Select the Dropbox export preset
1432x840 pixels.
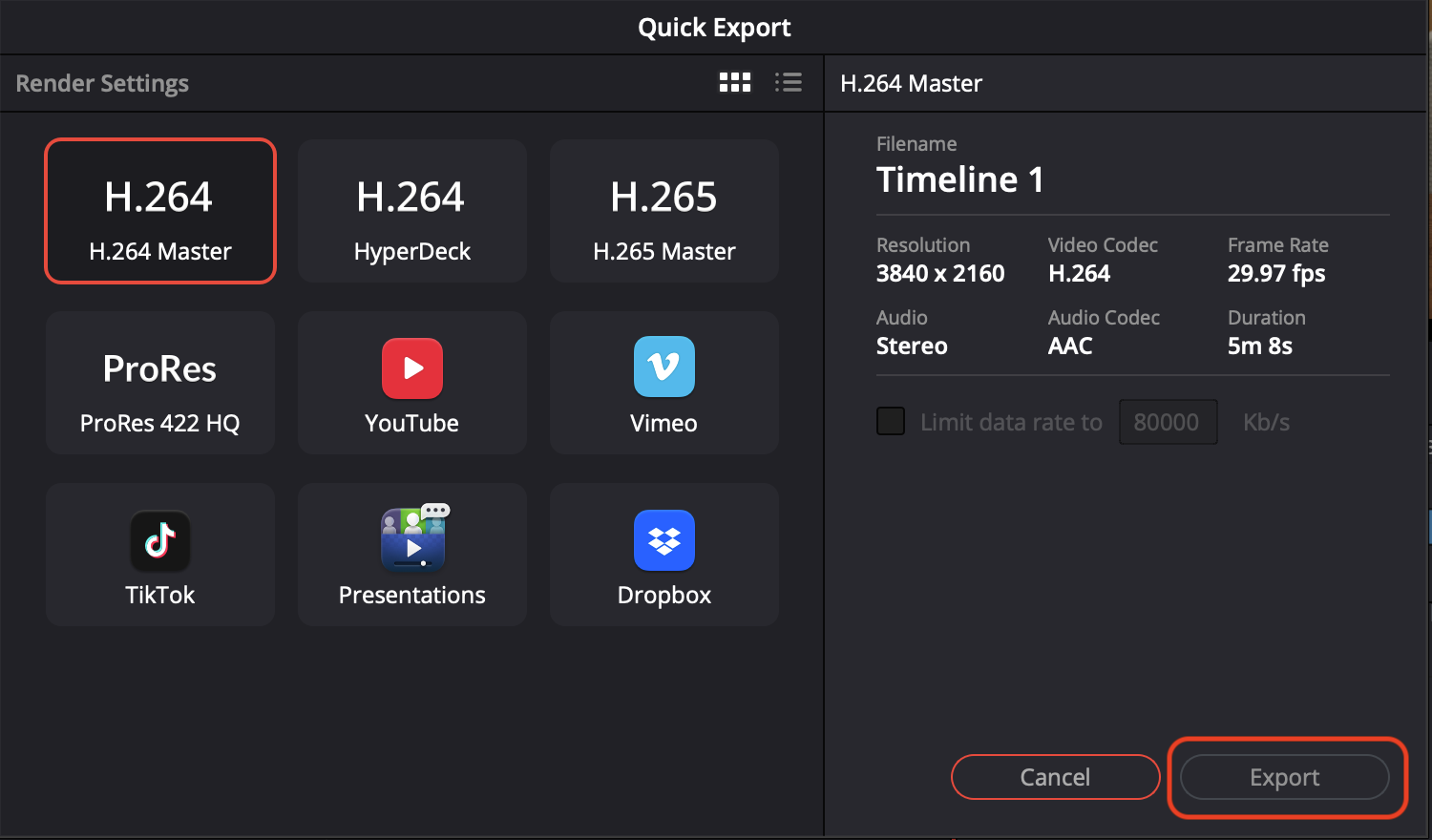tap(663, 555)
